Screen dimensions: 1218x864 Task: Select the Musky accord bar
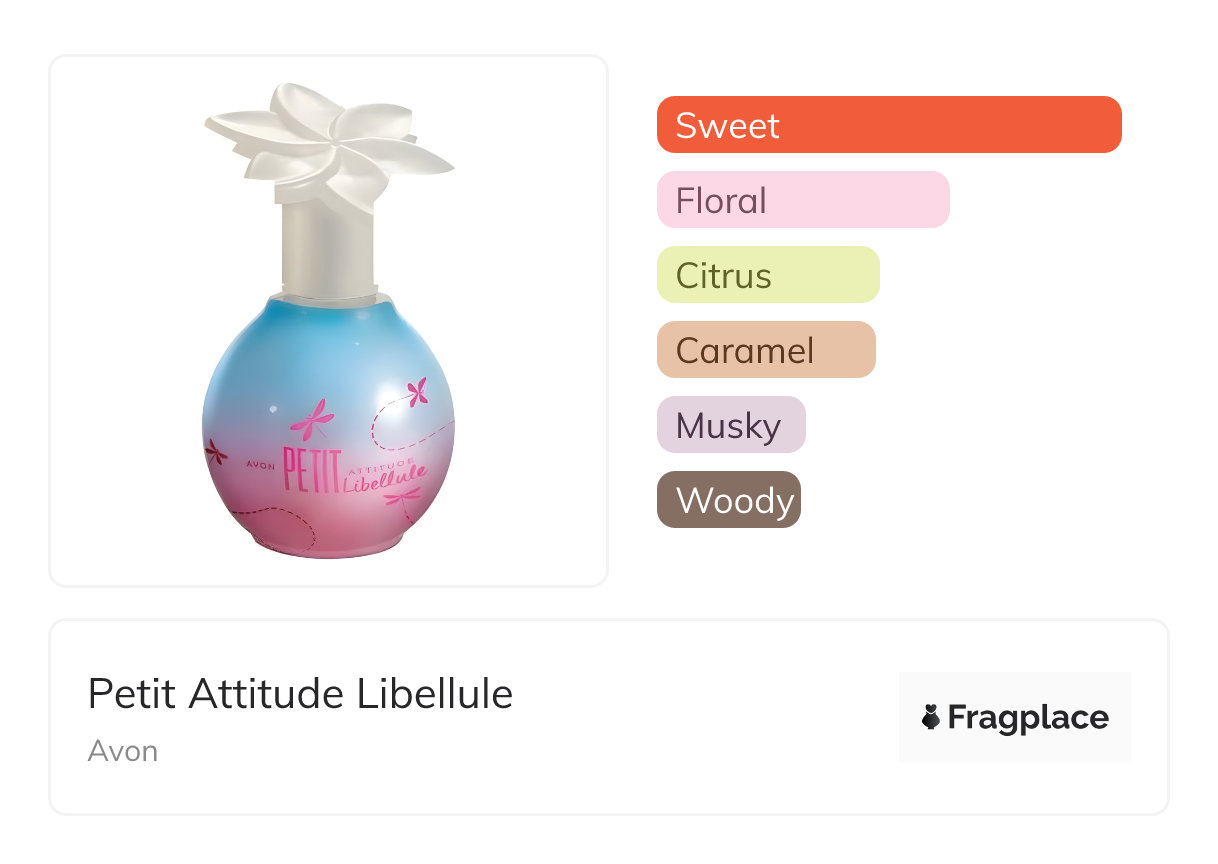(731, 425)
